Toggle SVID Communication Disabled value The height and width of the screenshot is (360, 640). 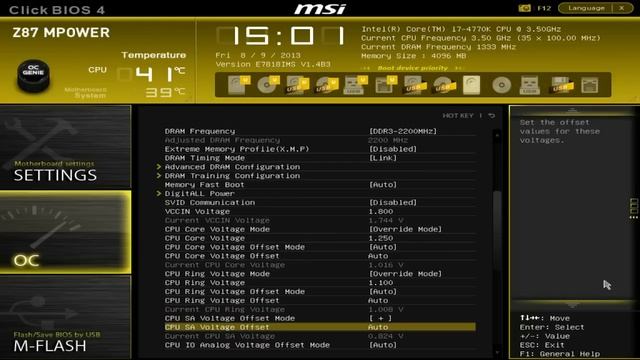(x=393, y=202)
